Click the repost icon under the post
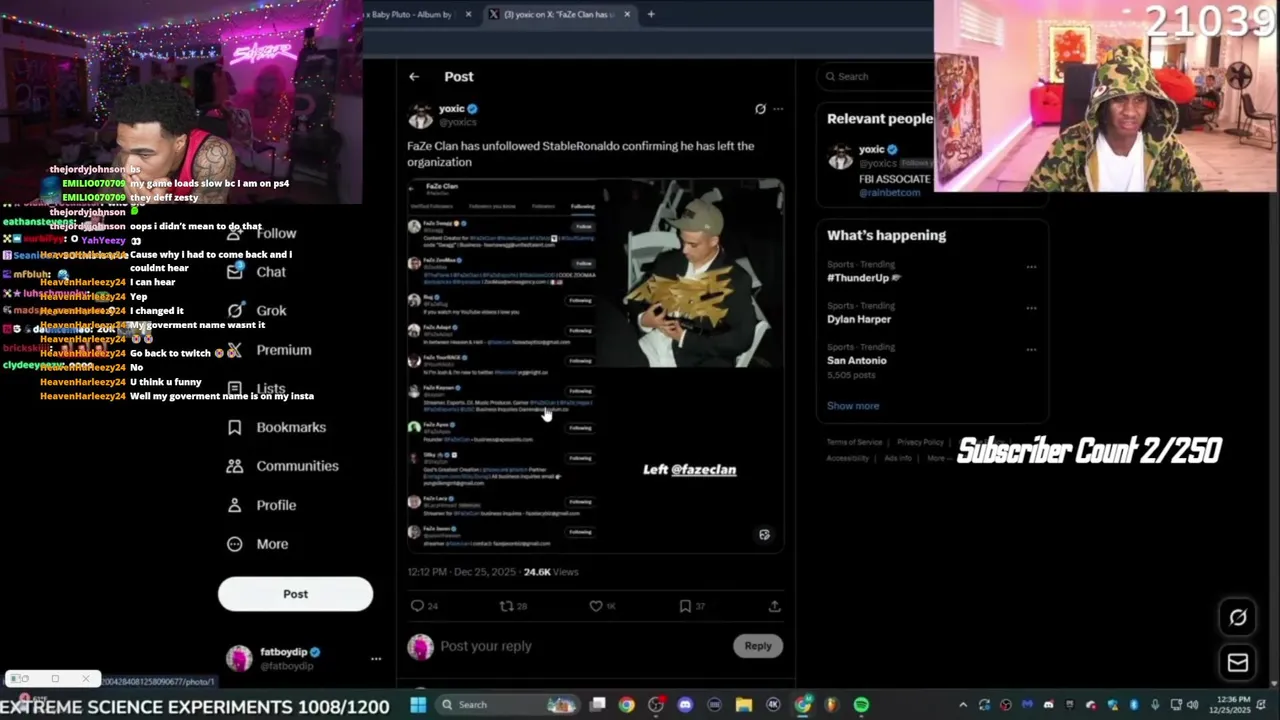This screenshot has height=720, width=1280. tap(506, 606)
